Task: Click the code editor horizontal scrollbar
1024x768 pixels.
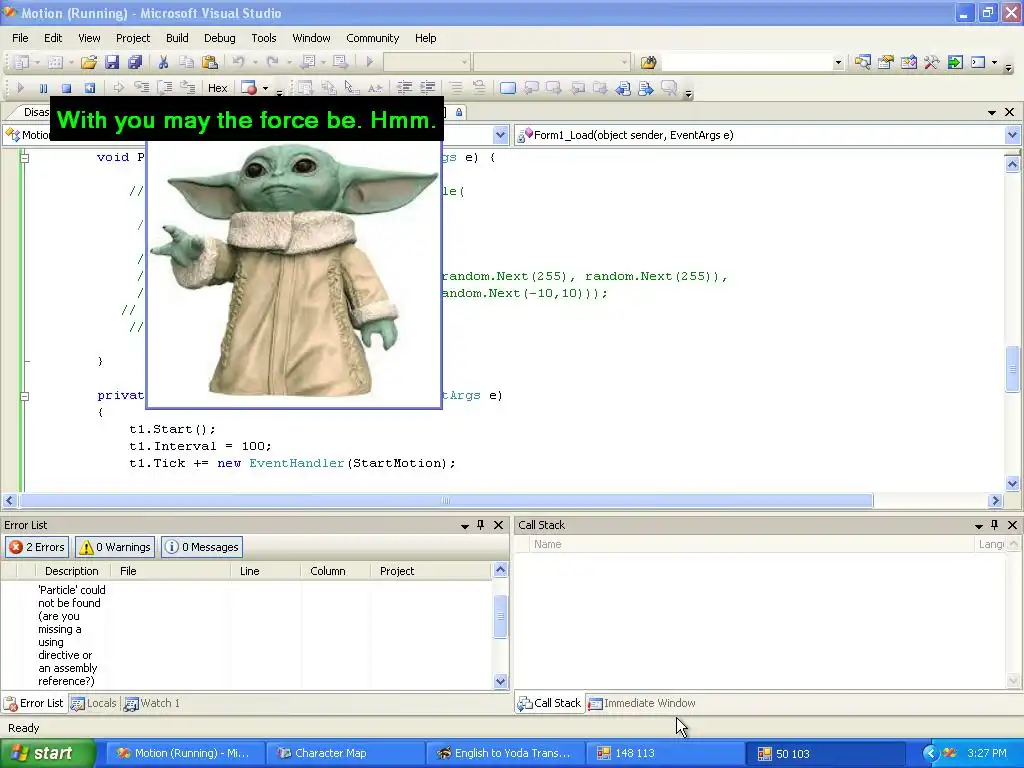Action: coord(446,501)
